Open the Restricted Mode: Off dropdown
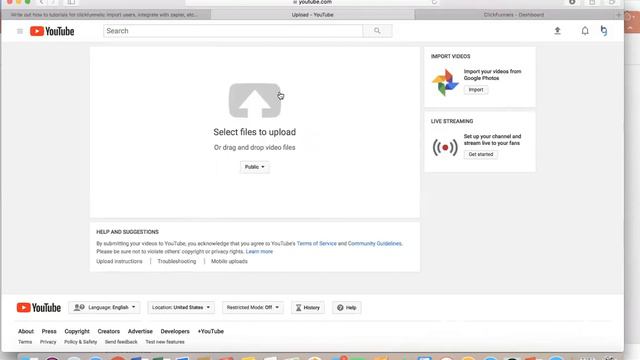 [253, 307]
